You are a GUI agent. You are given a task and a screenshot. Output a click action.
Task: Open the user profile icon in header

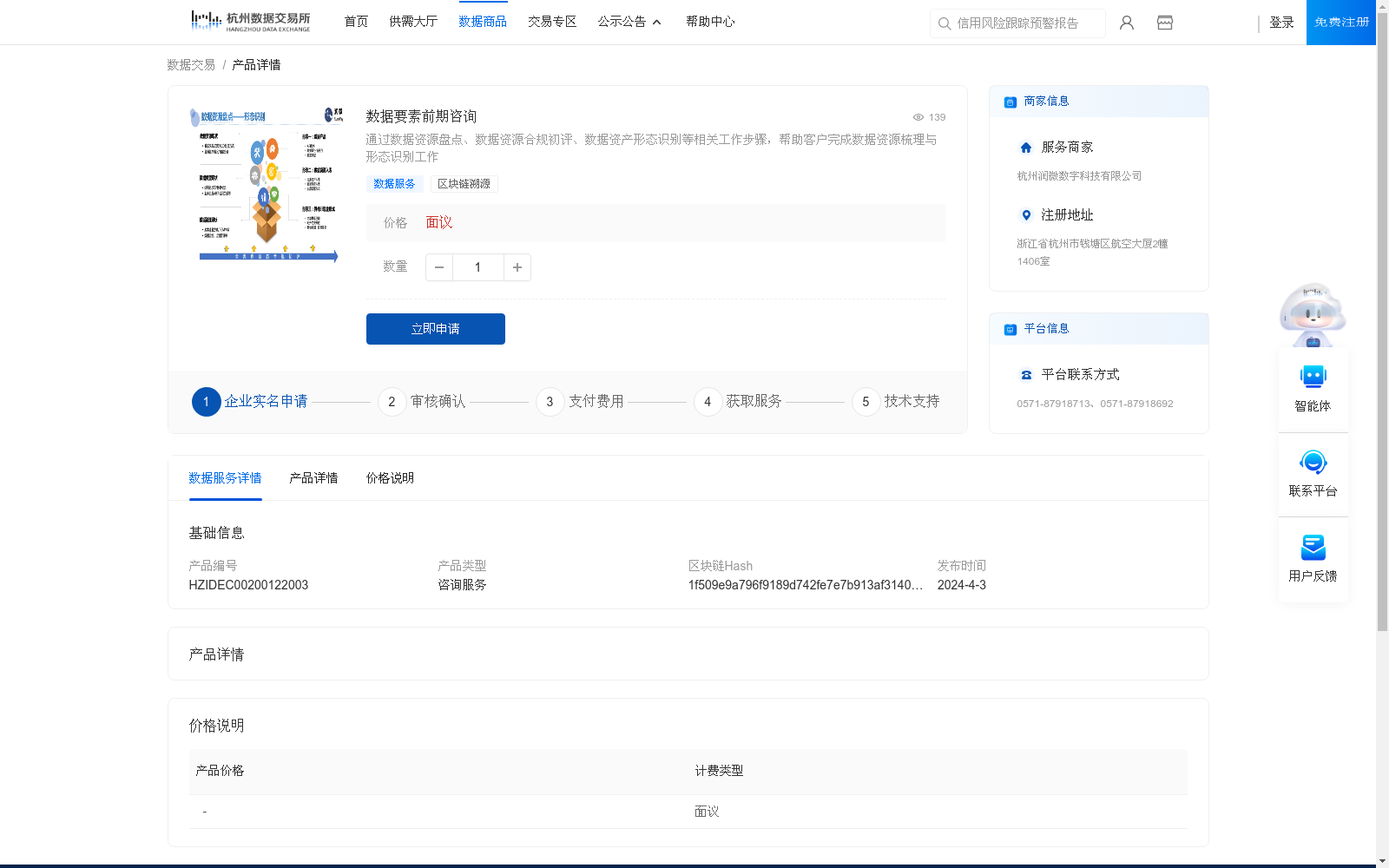[x=1127, y=23]
